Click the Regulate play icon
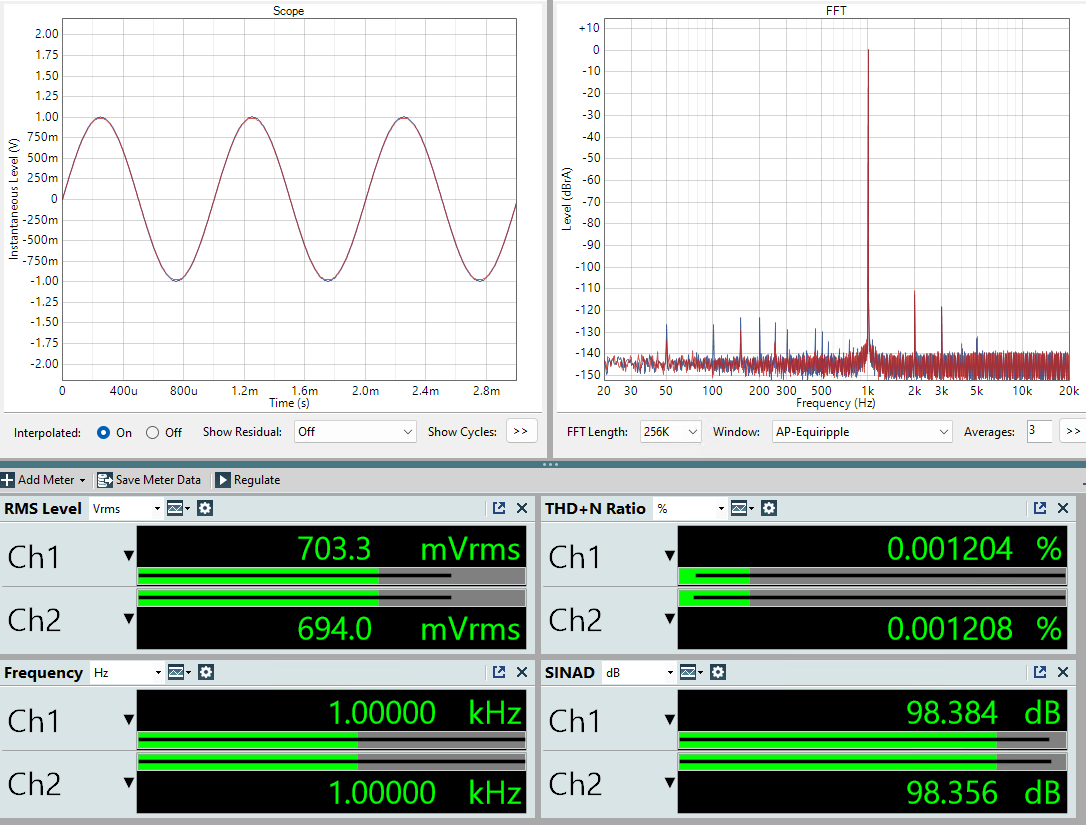1086x825 pixels. point(222,479)
